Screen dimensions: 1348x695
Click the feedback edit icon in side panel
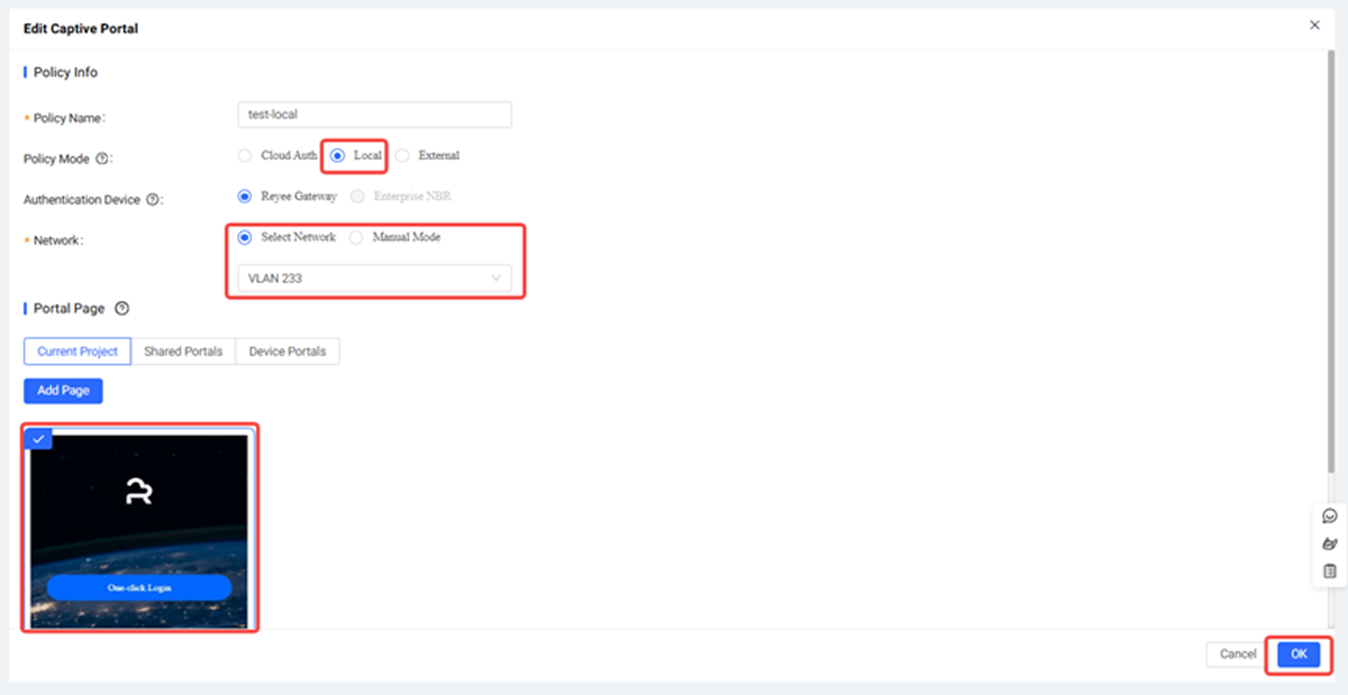pyautogui.click(x=1329, y=544)
